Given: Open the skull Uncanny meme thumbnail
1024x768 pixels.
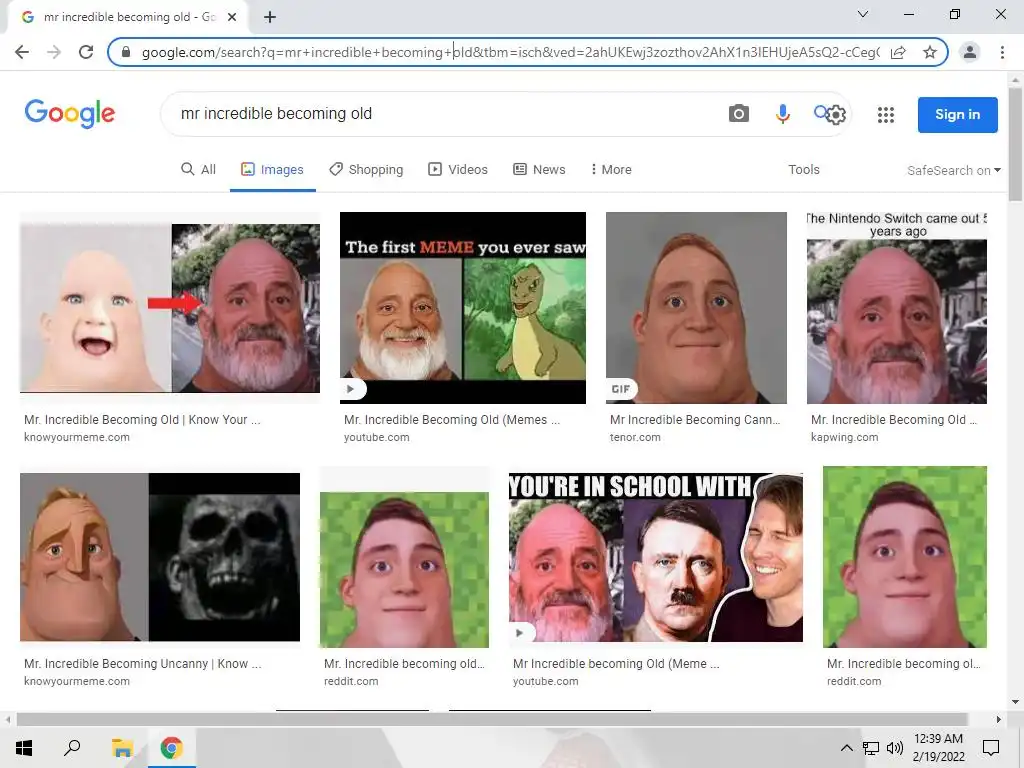Looking at the screenshot, I should [160, 557].
